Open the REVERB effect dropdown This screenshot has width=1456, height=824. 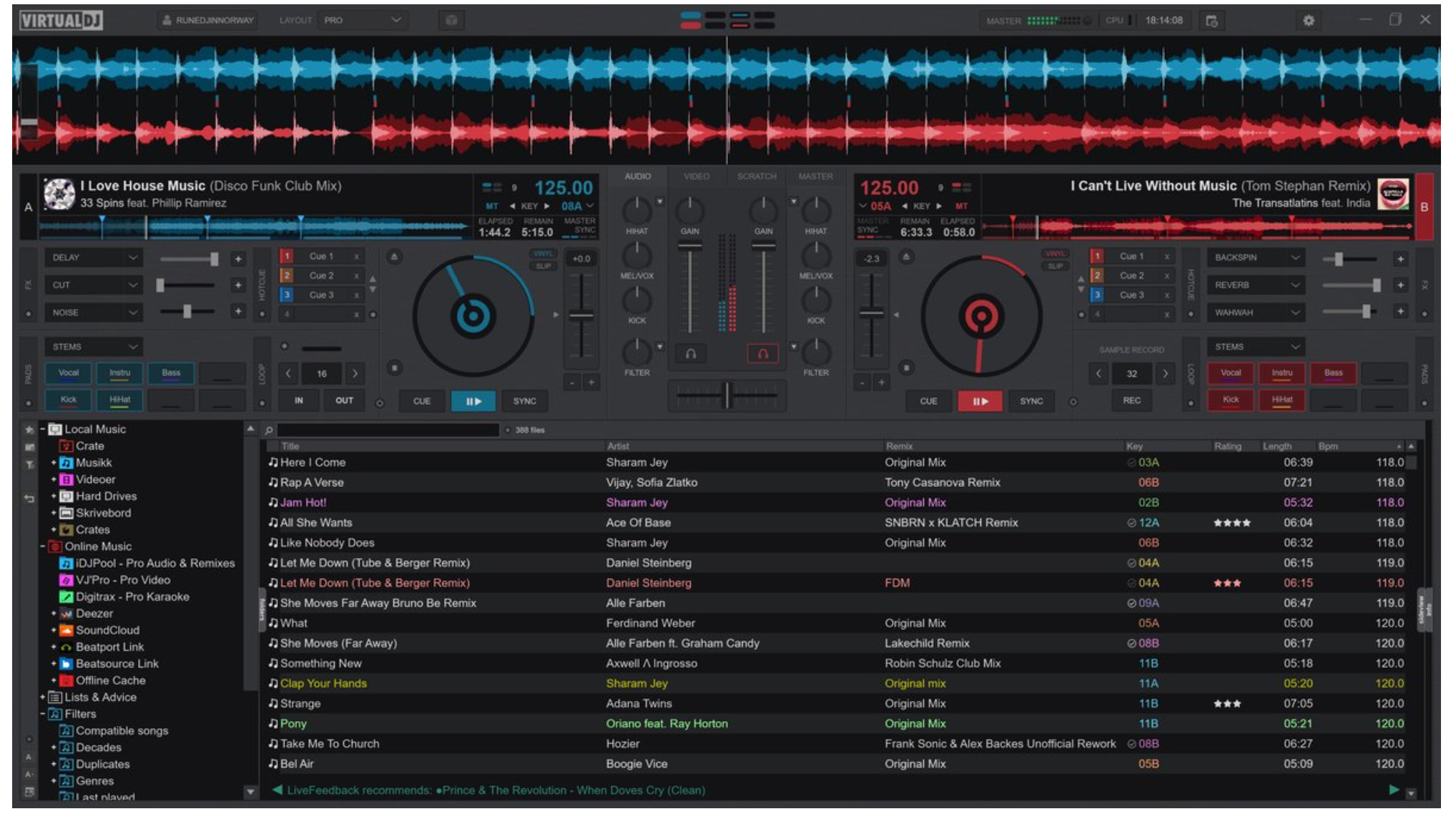(1256, 285)
